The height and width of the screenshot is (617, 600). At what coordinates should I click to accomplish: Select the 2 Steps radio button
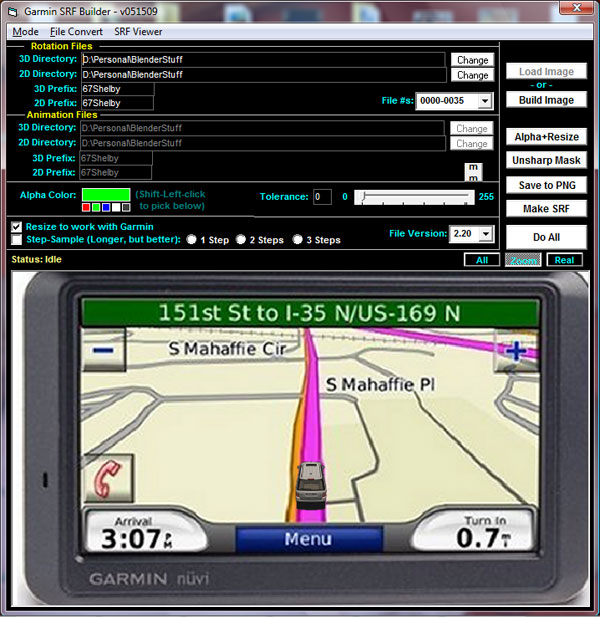241,239
